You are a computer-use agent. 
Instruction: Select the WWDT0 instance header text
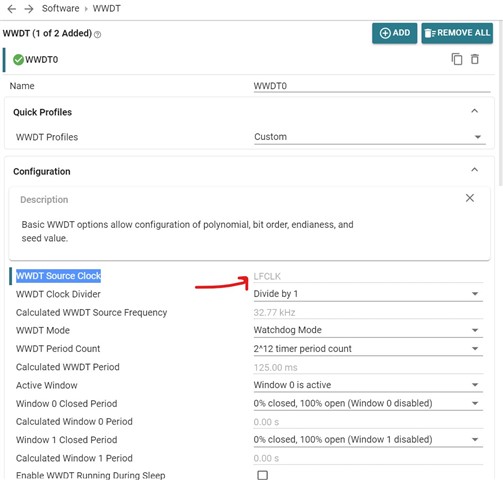coord(42,60)
